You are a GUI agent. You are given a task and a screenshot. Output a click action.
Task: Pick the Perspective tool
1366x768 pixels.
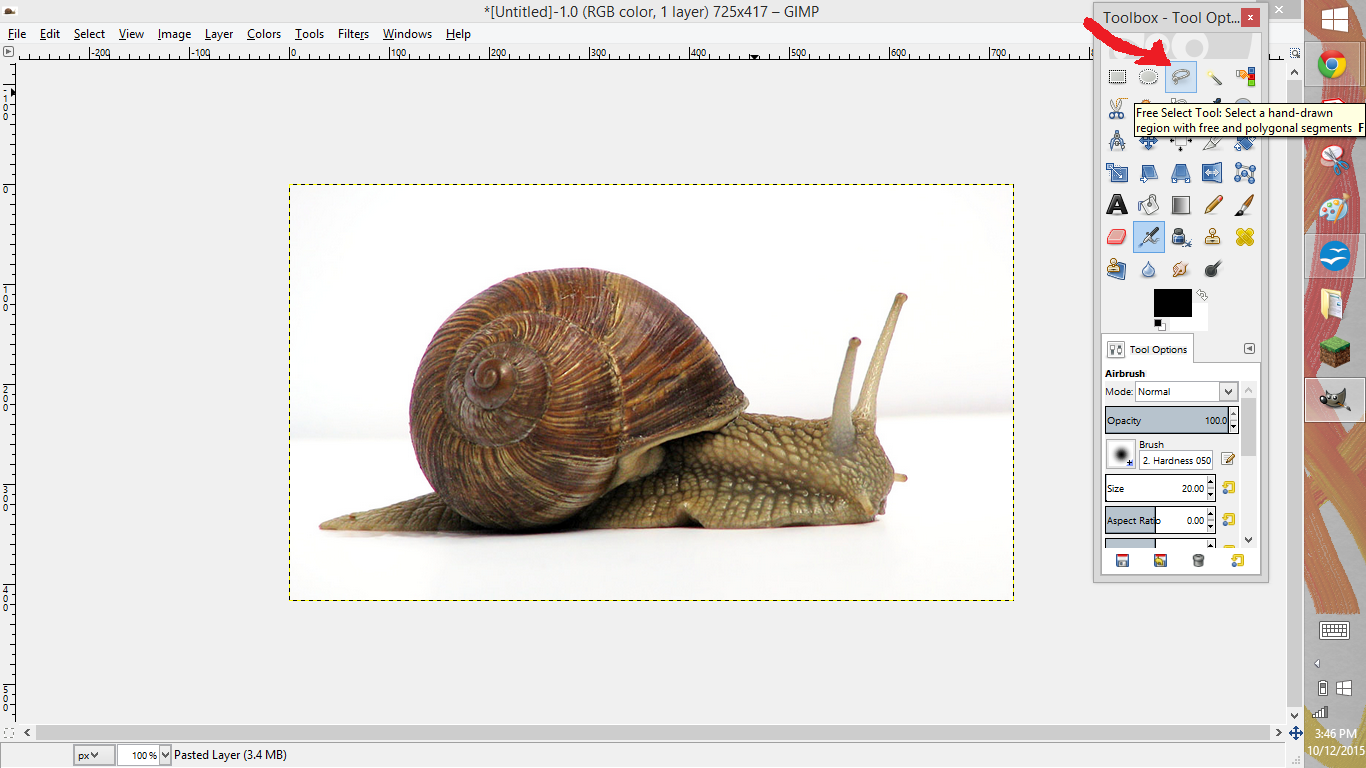pyautogui.click(x=1181, y=173)
